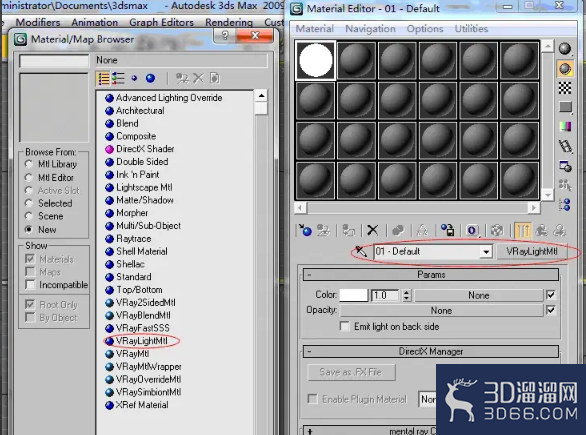
Task: Select VRayMtl in material list
Action: (132, 354)
